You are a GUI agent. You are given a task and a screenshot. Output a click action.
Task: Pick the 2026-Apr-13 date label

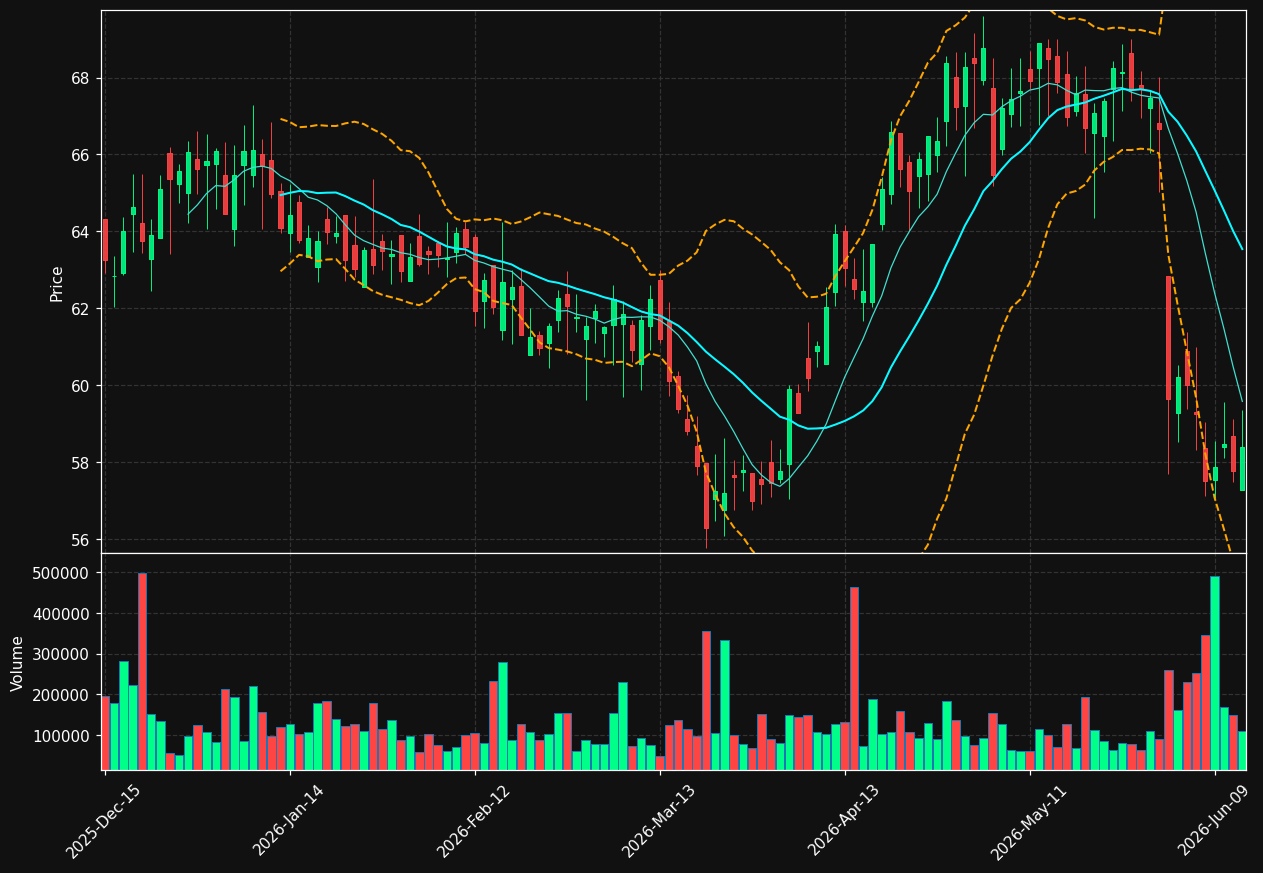pos(843,821)
